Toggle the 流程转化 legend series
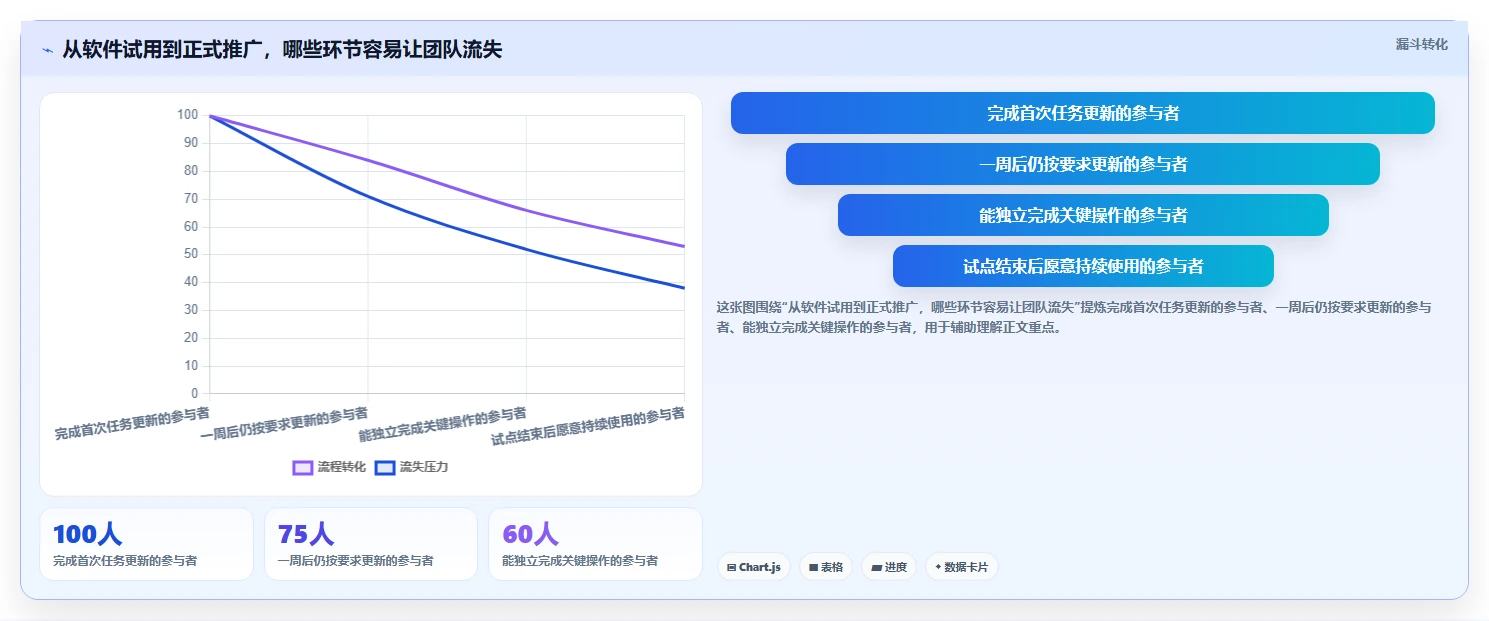The image size is (1489, 621). tap(329, 467)
